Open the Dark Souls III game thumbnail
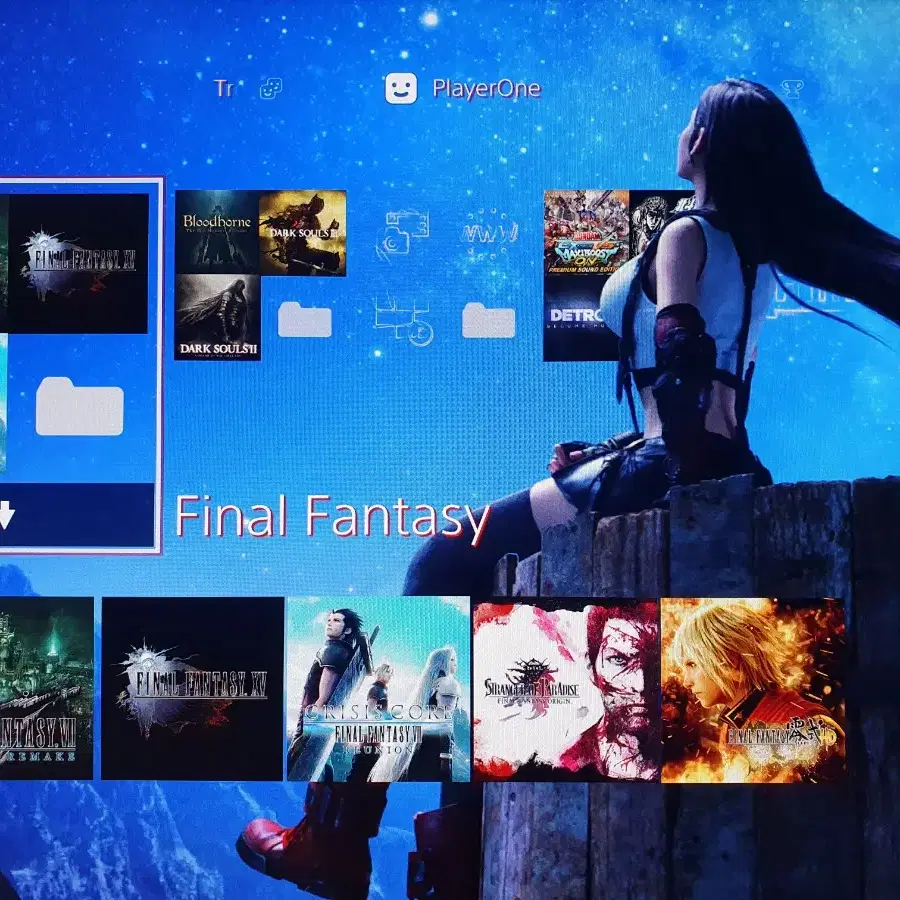900x900 pixels. tap(302, 232)
